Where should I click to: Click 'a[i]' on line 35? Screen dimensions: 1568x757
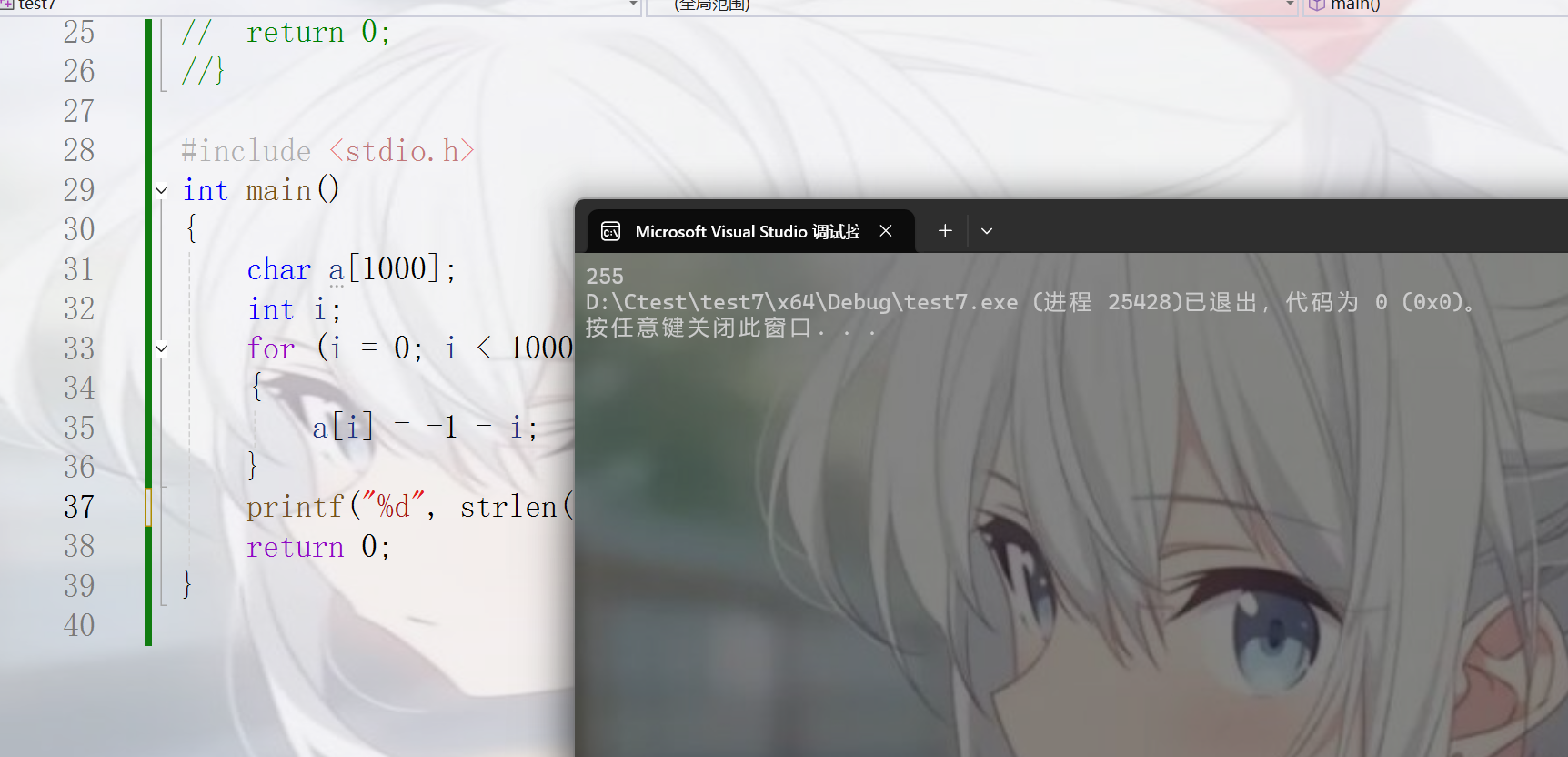coord(343,428)
